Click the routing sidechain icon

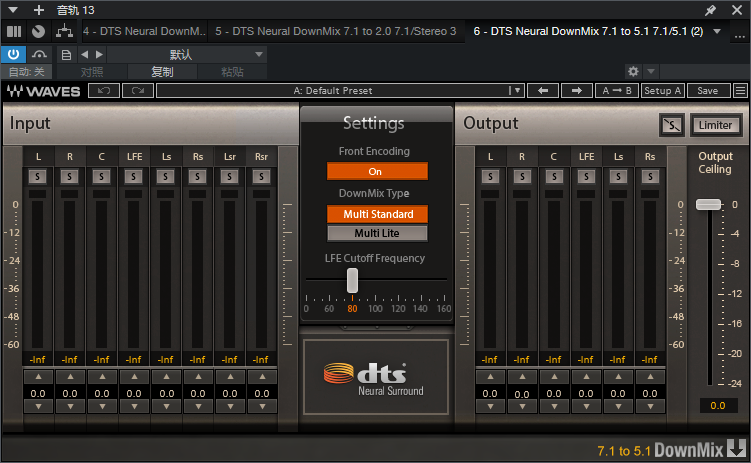pyautogui.click(x=64, y=32)
